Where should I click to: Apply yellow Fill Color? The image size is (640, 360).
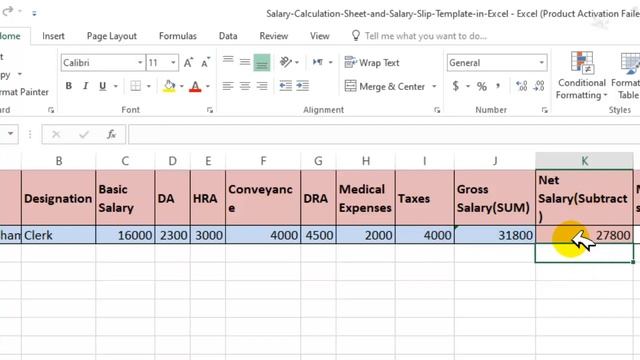(x=169, y=86)
